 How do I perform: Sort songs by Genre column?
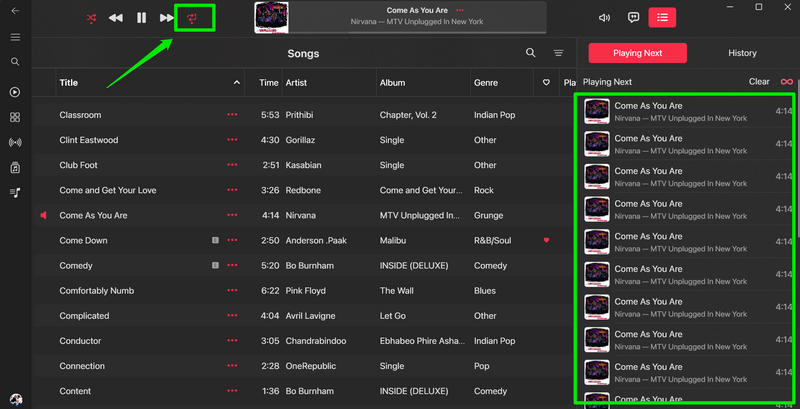pyautogui.click(x=486, y=83)
